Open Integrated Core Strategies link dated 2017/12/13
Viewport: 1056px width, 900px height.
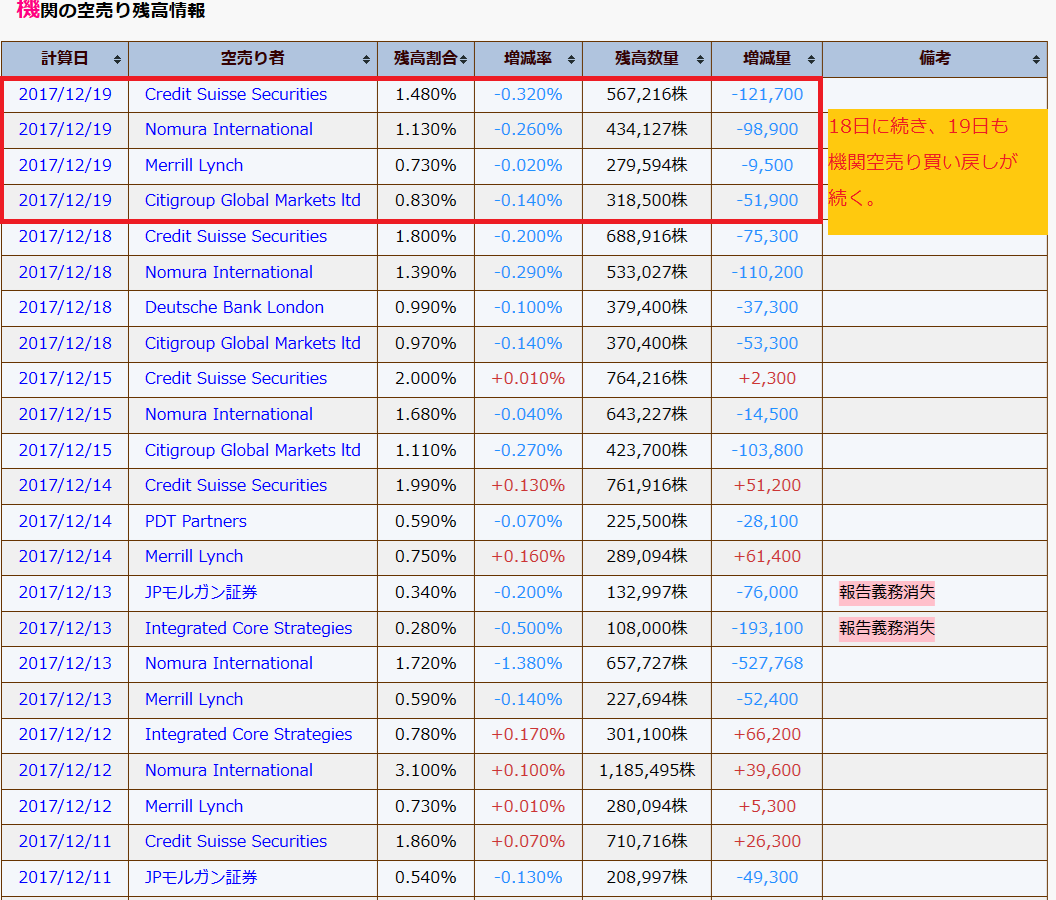click(x=249, y=628)
